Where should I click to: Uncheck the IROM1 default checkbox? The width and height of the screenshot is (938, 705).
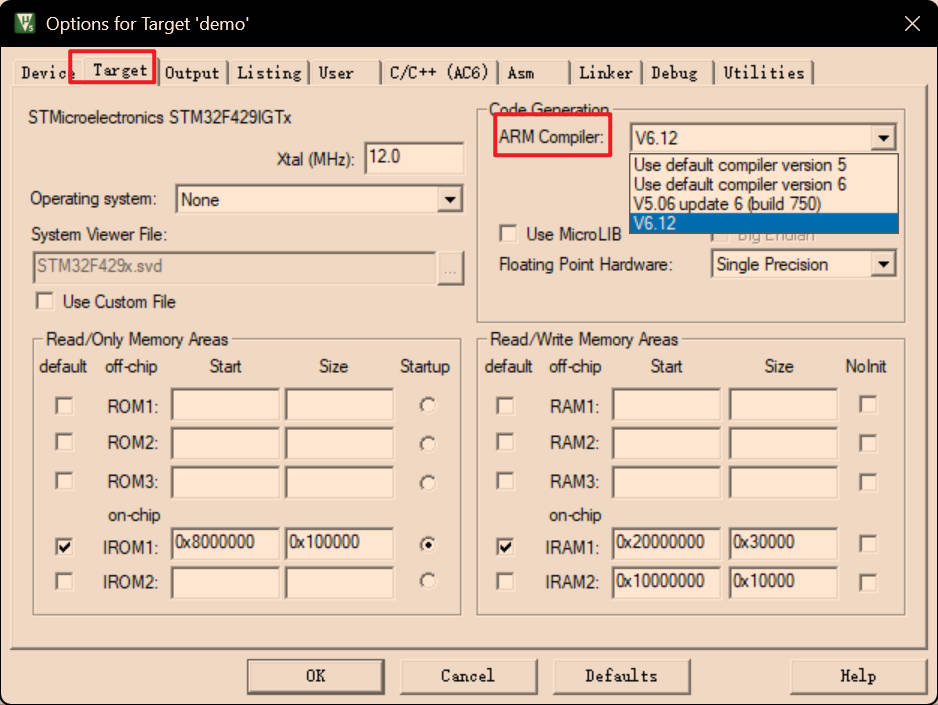pos(64,547)
